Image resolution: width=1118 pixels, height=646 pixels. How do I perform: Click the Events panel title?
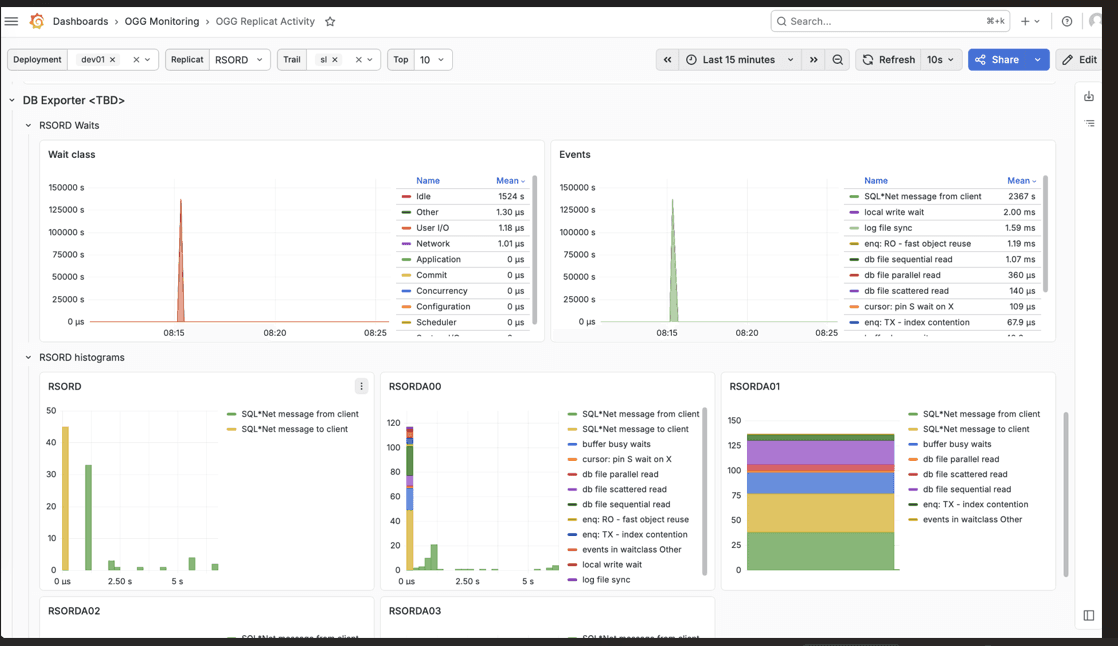click(x=575, y=154)
